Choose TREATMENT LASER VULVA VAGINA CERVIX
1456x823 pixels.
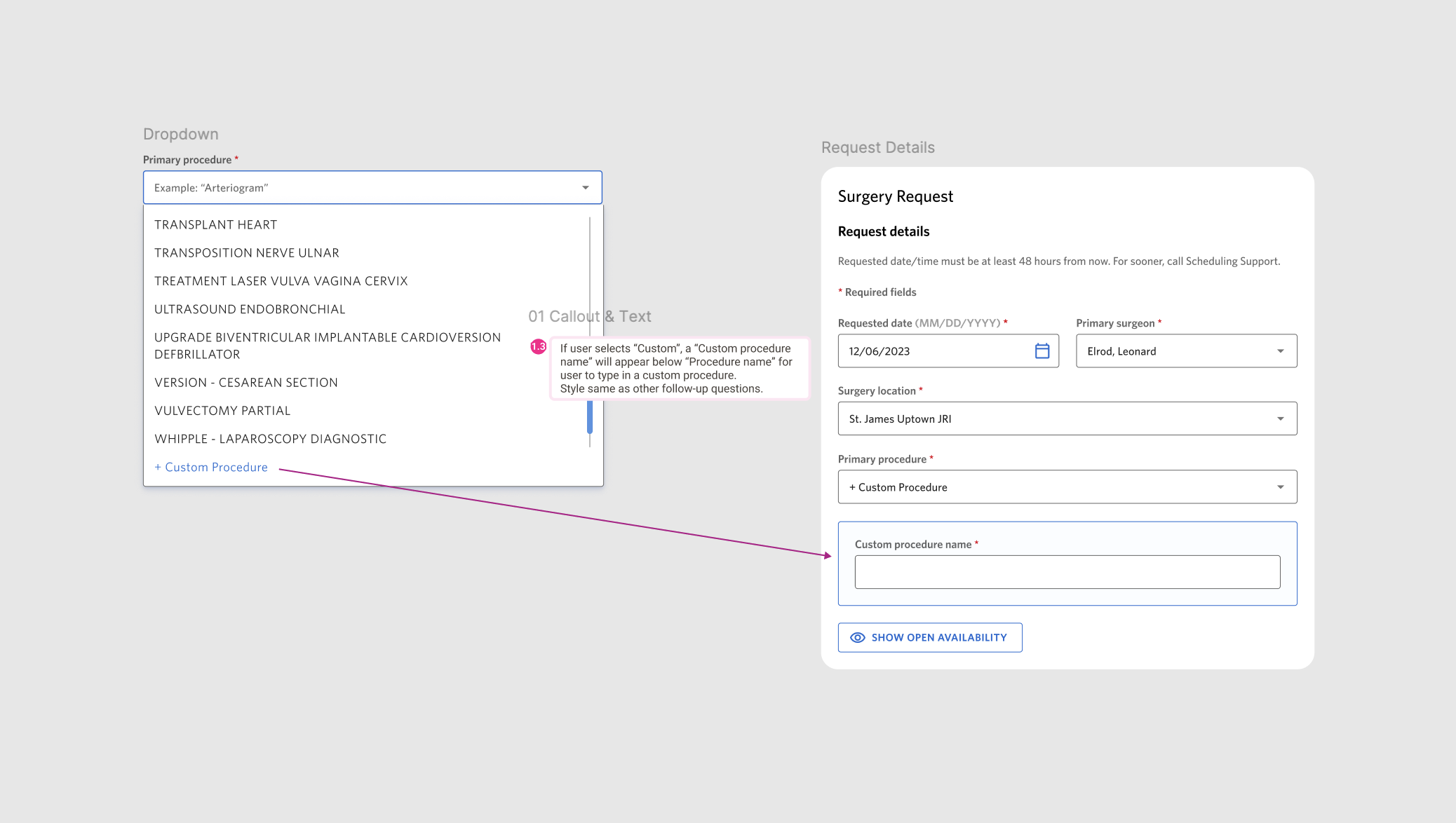point(281,281)
